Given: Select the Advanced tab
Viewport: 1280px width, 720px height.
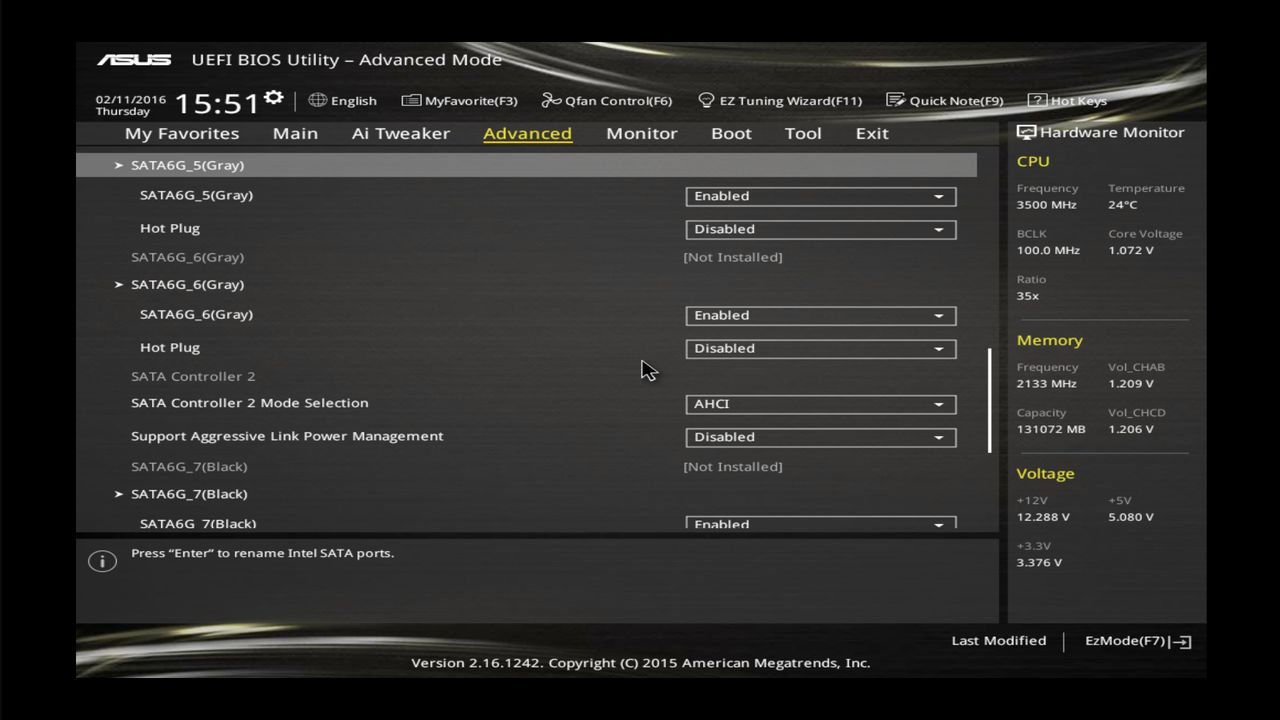Looking at the screenshot, I should 527,133.
